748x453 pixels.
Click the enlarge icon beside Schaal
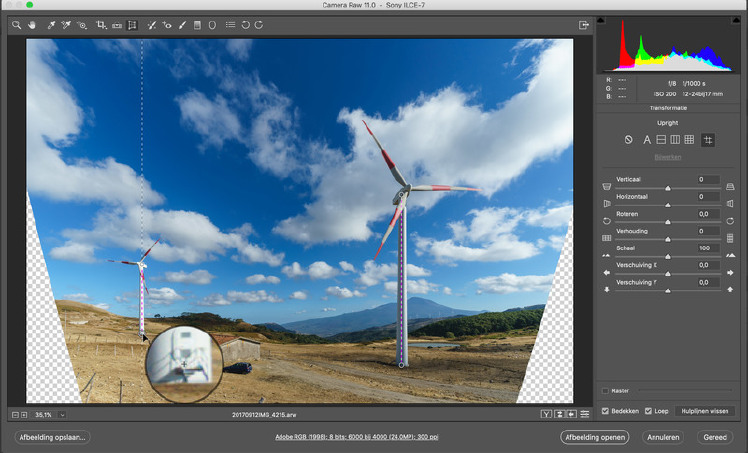[x=730, y=255]
